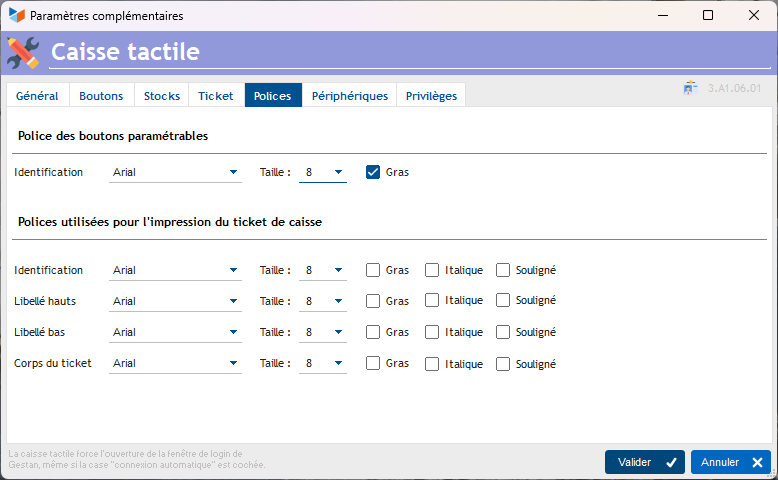This screenshot has height=480, width=778.
Task: Click the app logo in the title bar
Action: (16, 16)
